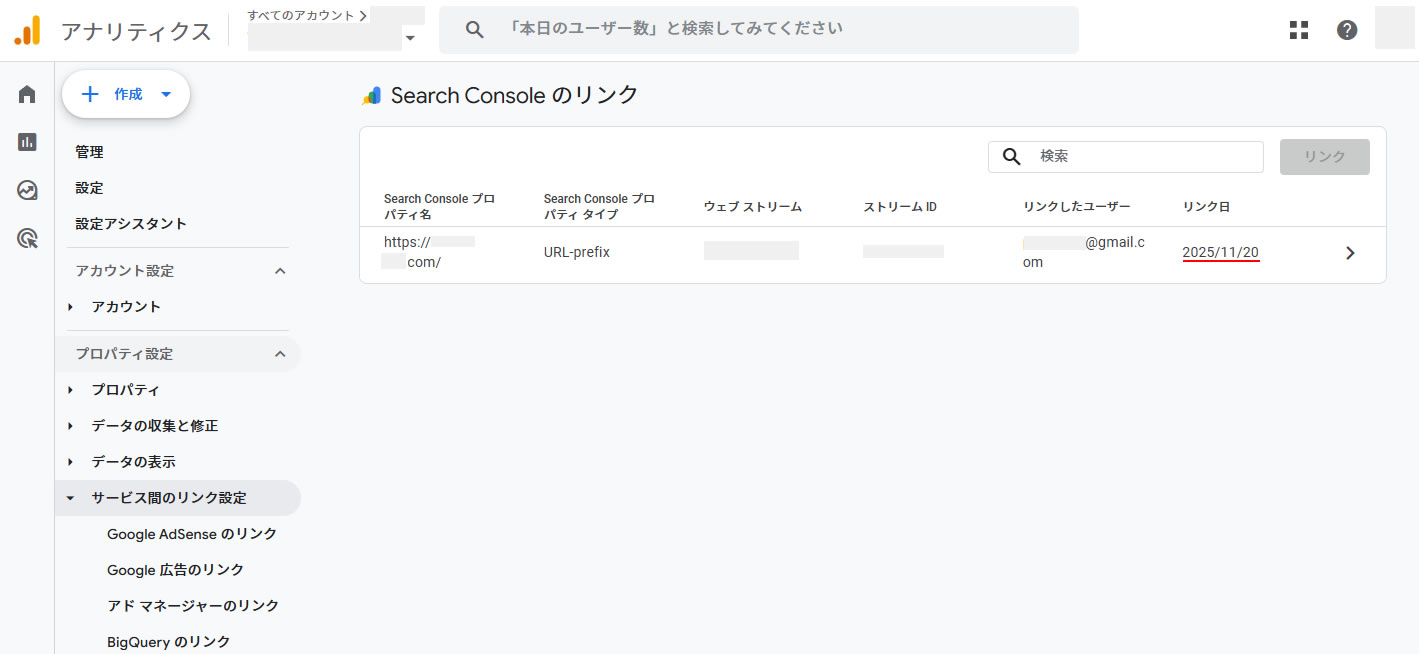The width and height of the screenshot is (1419, 654).
Task: Open the Home page from the sidebar
Action: coord(26,93)
